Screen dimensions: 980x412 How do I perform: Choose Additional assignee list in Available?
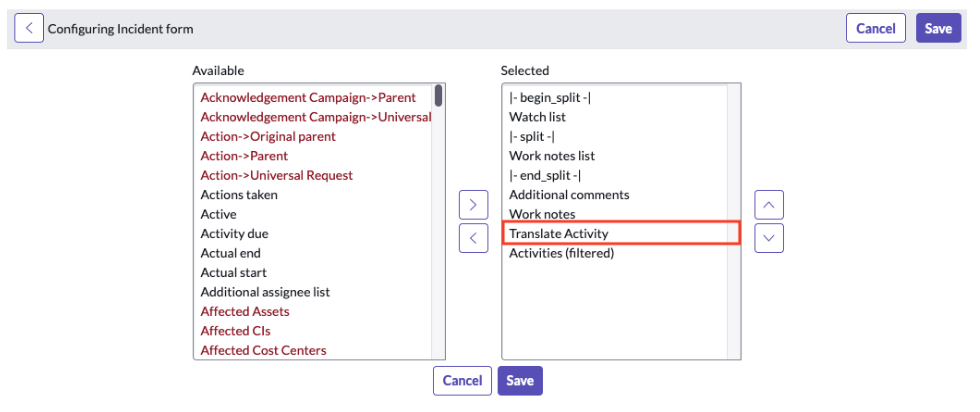tap(313, 292)
